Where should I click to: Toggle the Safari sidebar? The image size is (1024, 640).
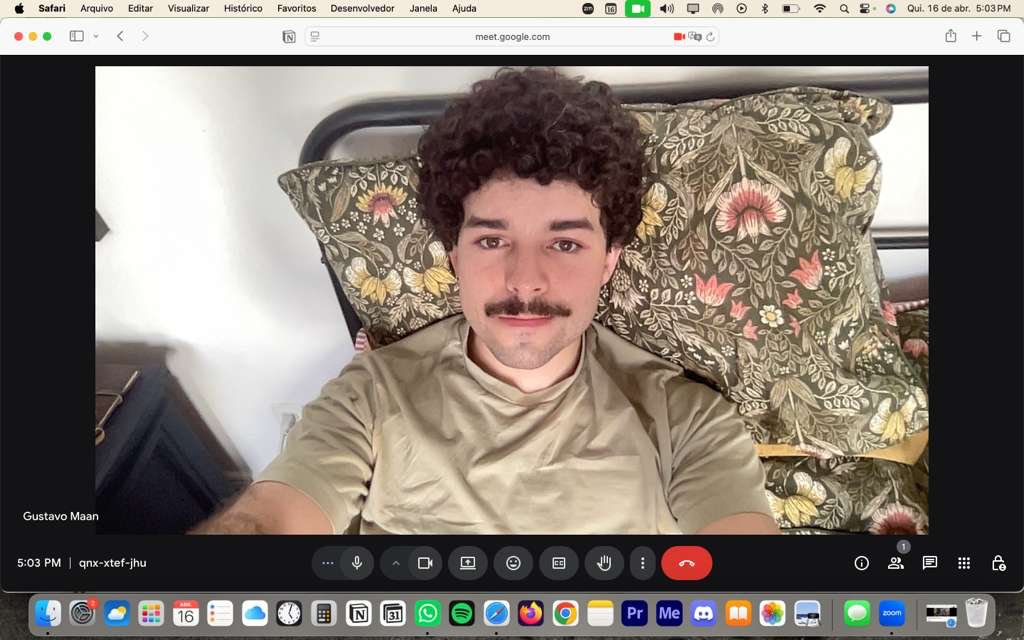[x=76, y=36]
